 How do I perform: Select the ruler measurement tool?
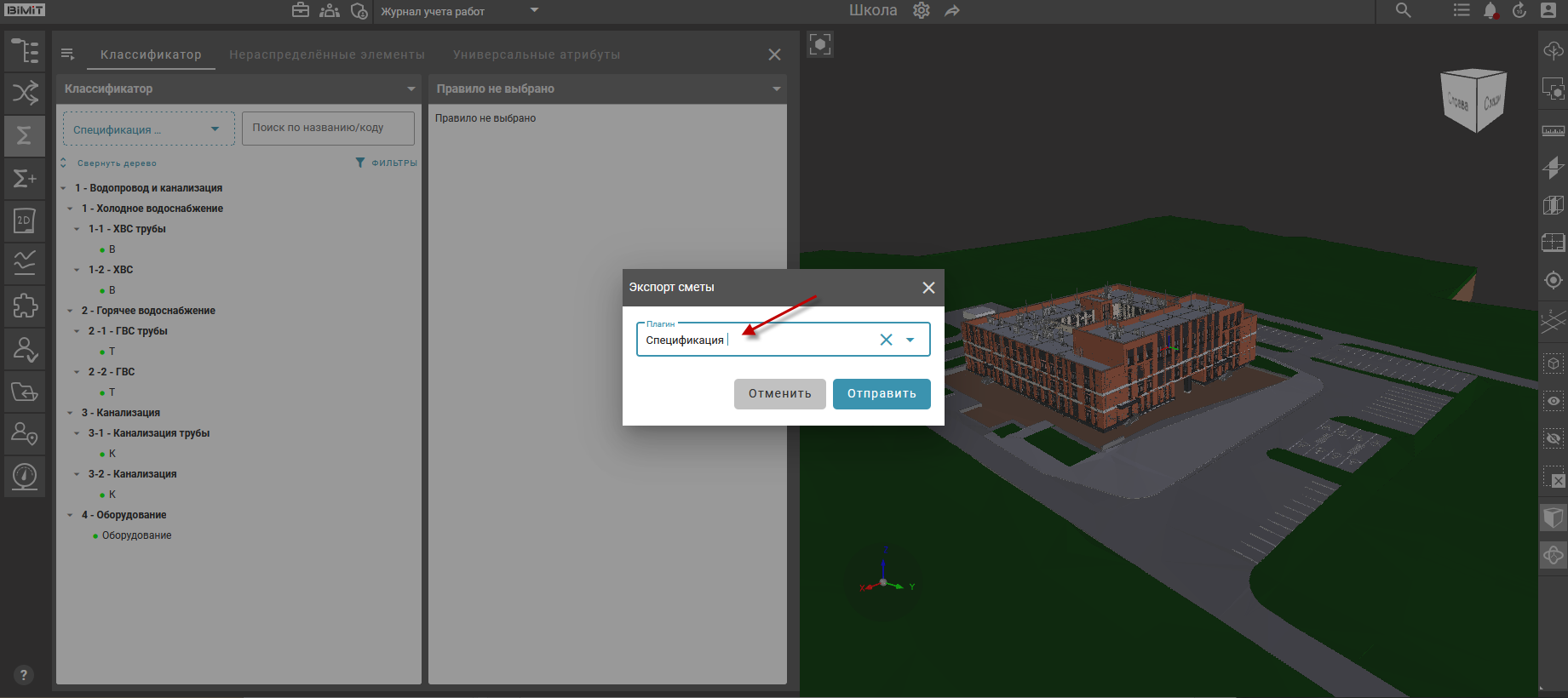(x=1553, y=130)
